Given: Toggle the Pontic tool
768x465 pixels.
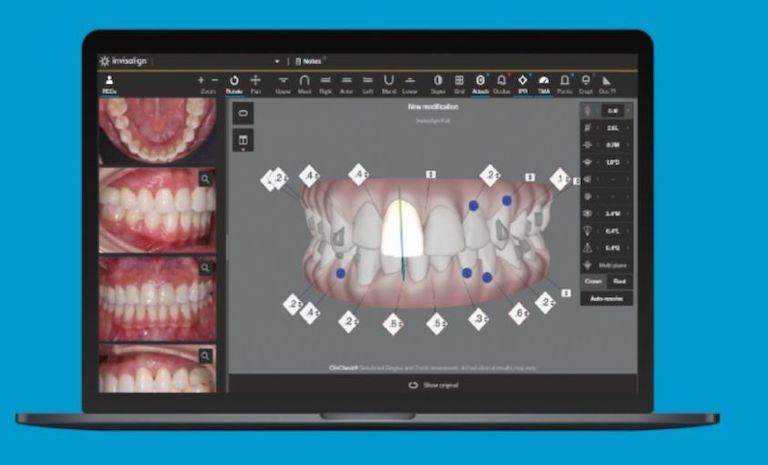Looking at the screenshot, I should (565, 84).
